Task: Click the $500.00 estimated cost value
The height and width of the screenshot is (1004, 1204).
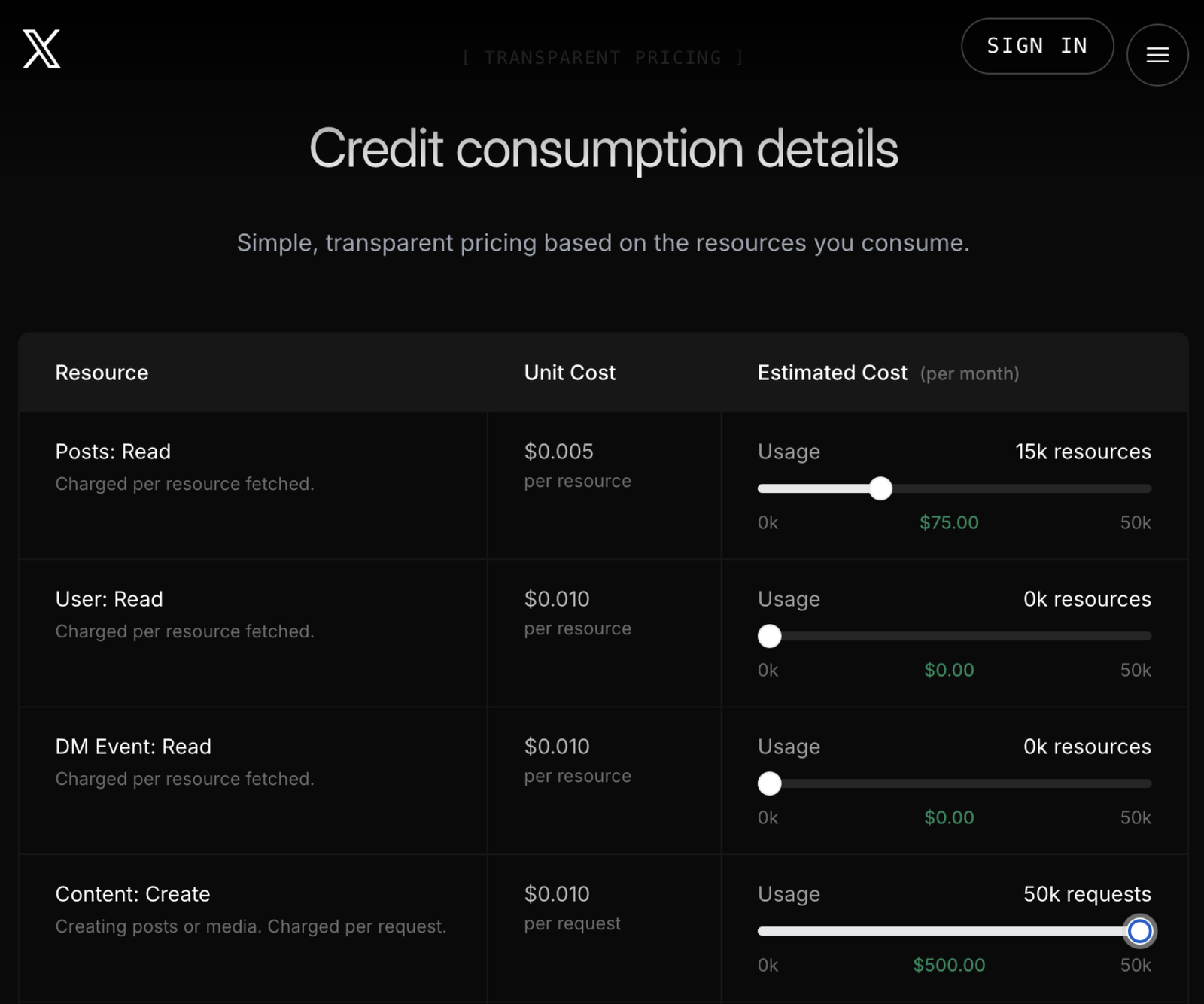Action: [949, 965]
